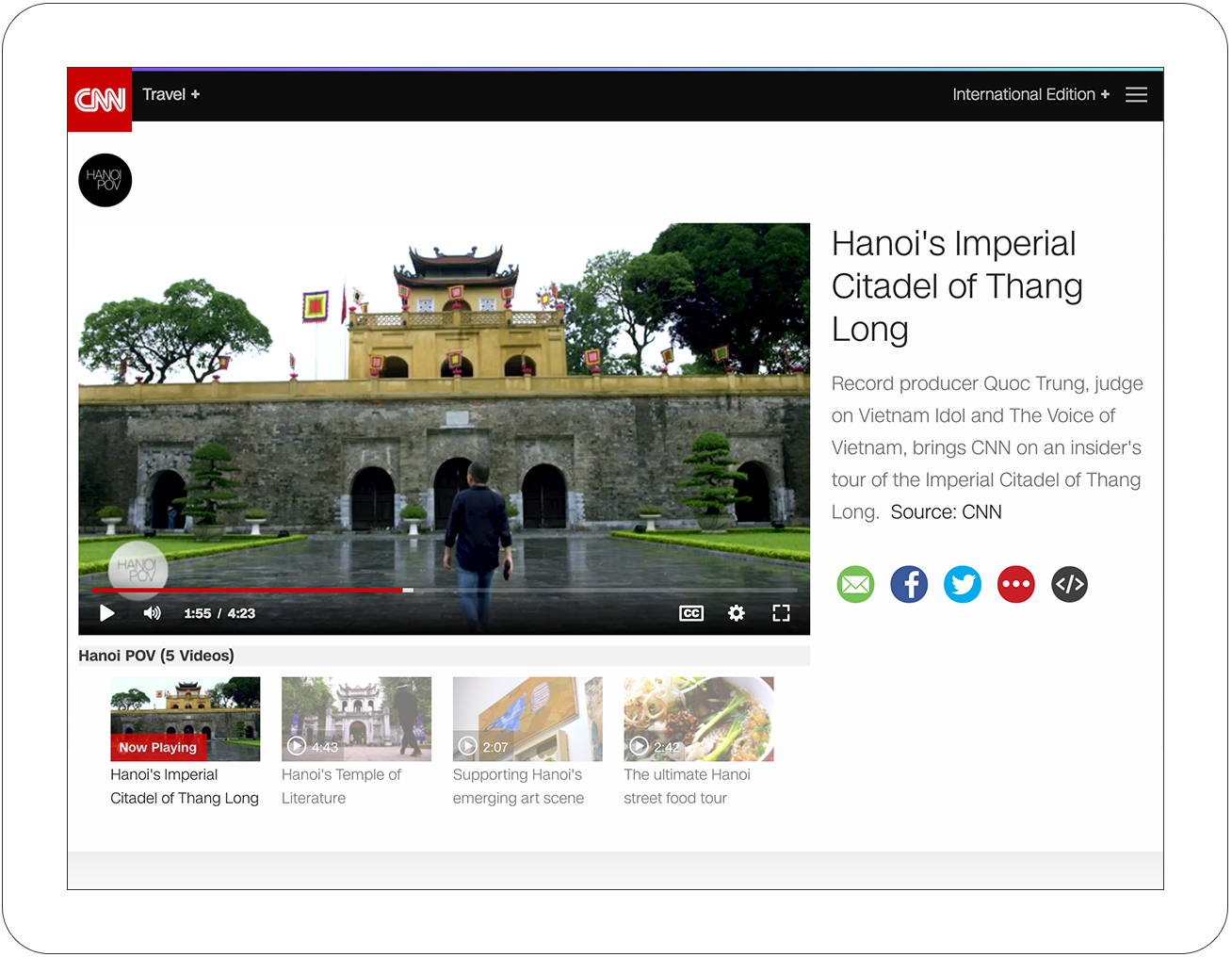Click the 'Source: CNN' text
The height and width of the screenshot is (957, 1232).
click(x=946, y=511)
